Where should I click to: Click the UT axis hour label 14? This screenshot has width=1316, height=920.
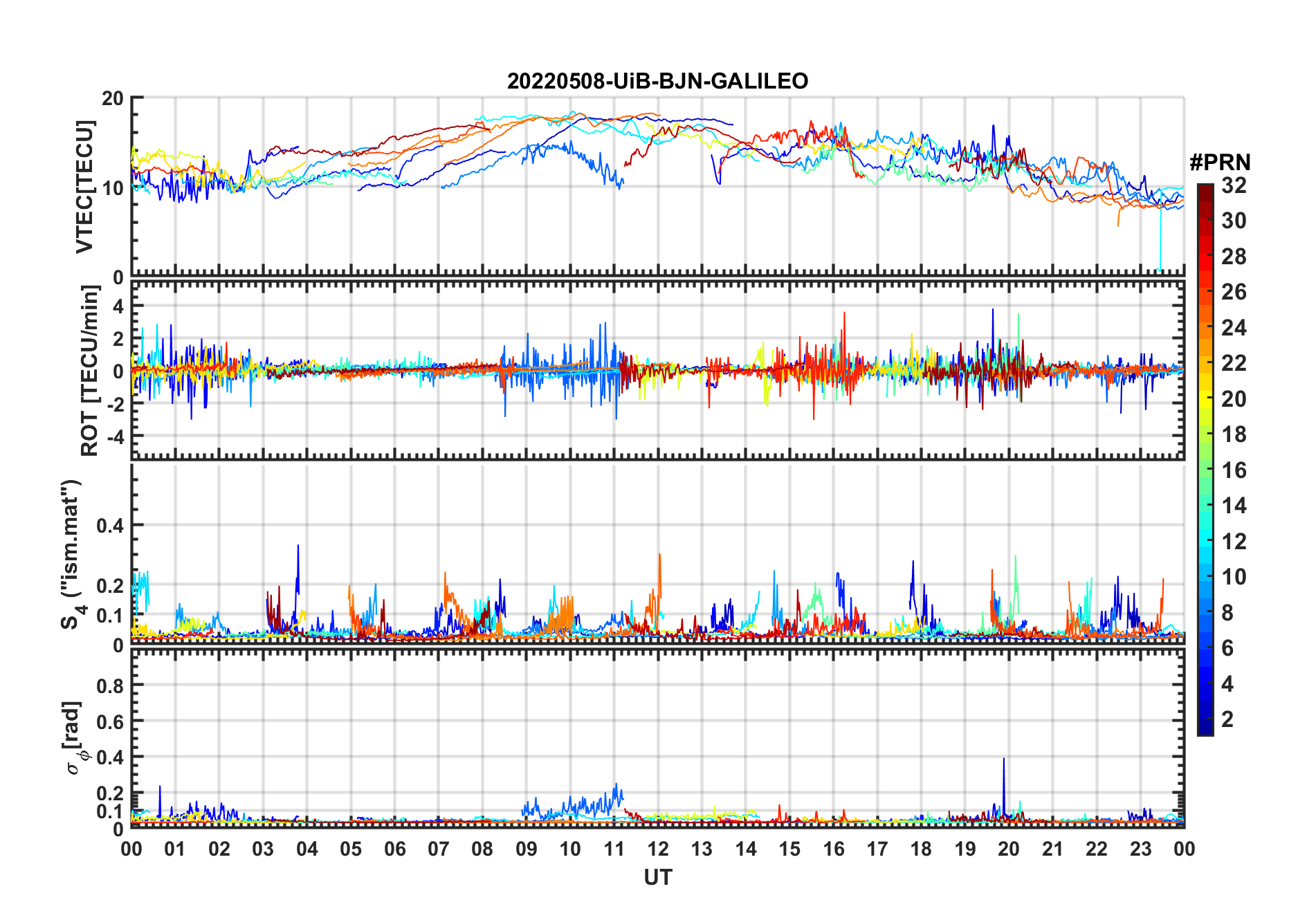pyautogui.click(x=745, y=849)
